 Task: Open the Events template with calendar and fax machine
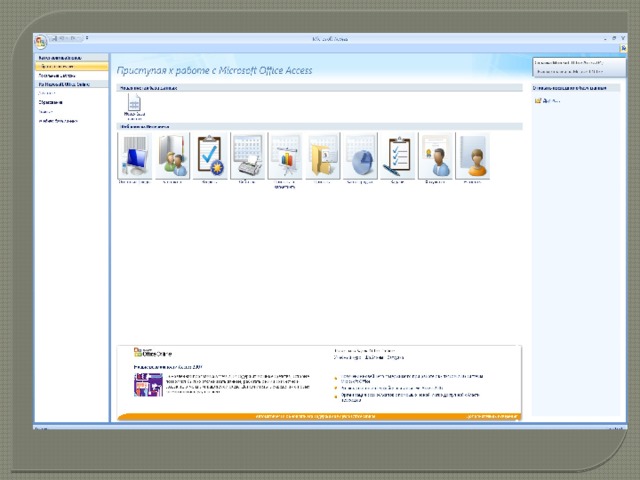247,156
